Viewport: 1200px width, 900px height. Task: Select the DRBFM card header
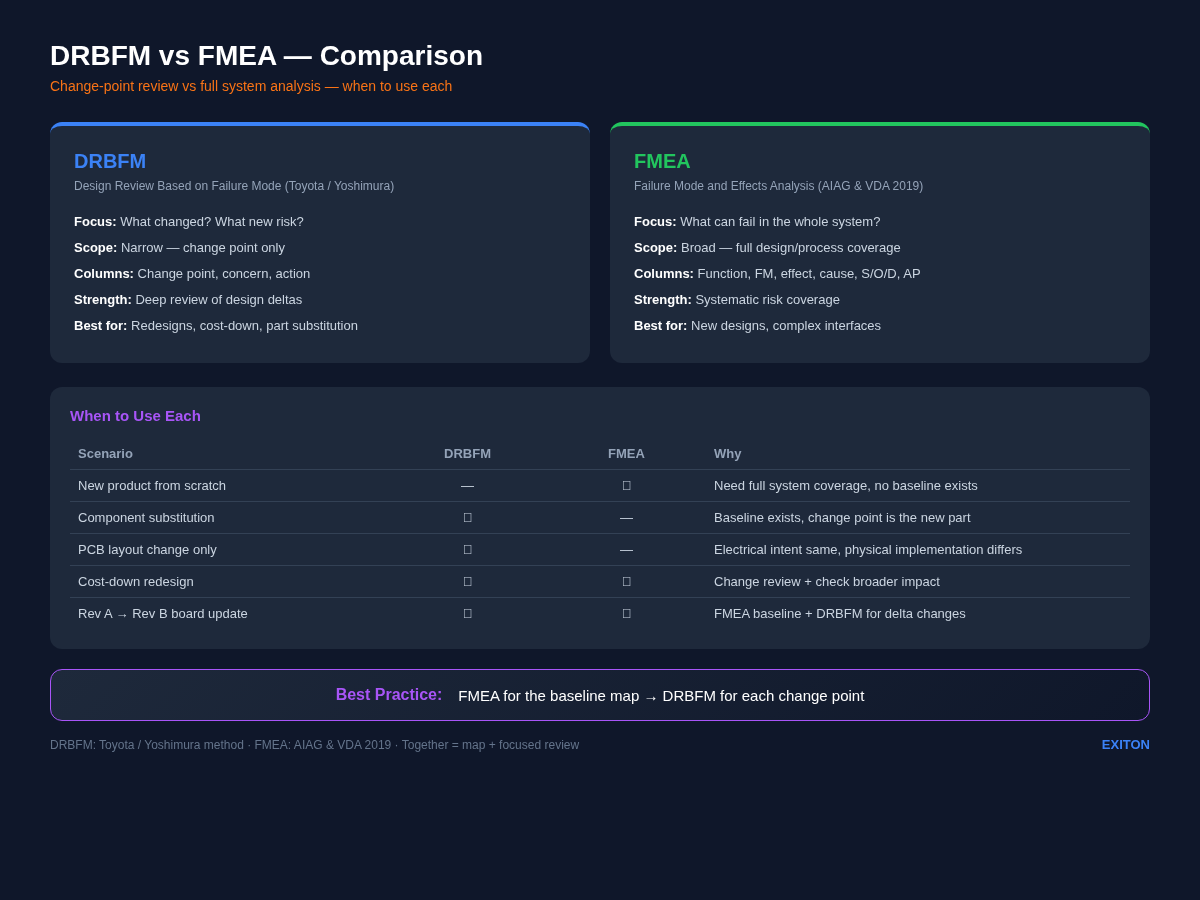(110, 161)
